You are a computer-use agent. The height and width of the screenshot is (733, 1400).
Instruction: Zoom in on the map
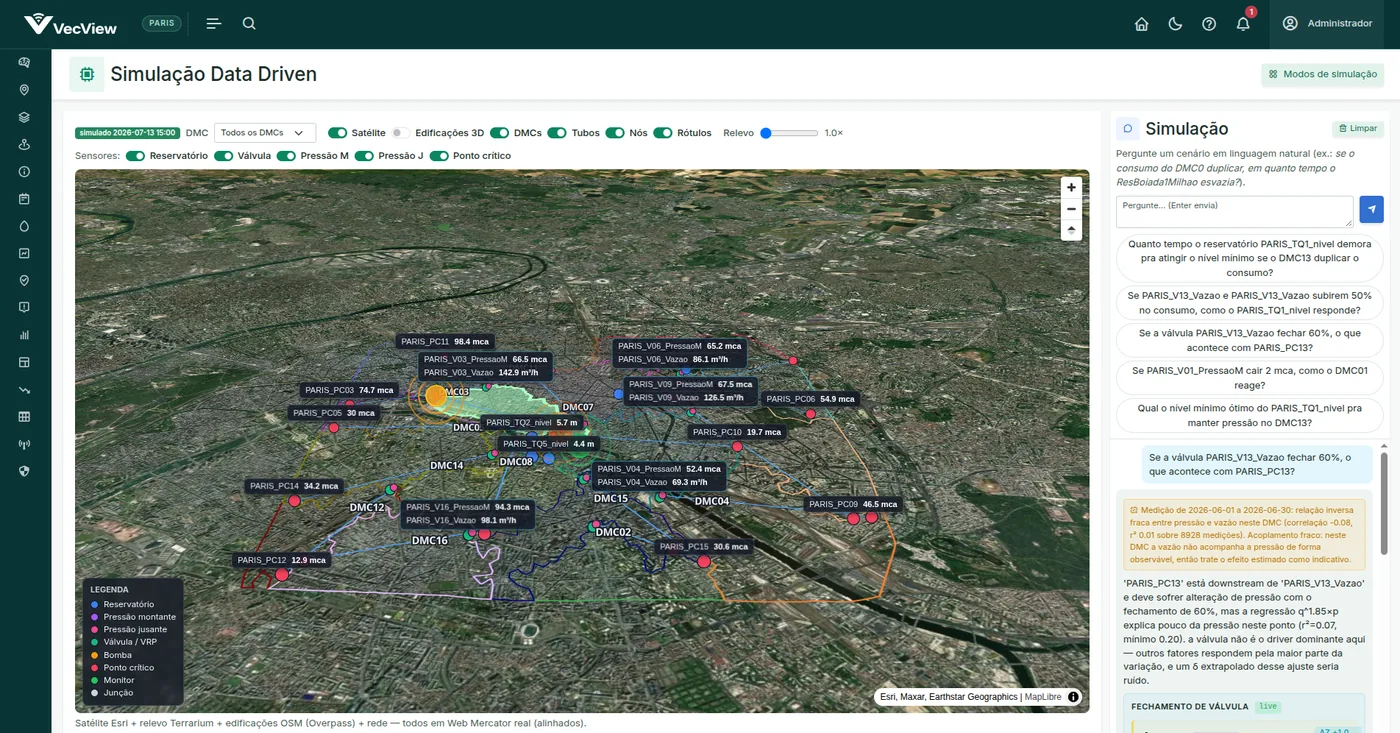coord(1071,187)
